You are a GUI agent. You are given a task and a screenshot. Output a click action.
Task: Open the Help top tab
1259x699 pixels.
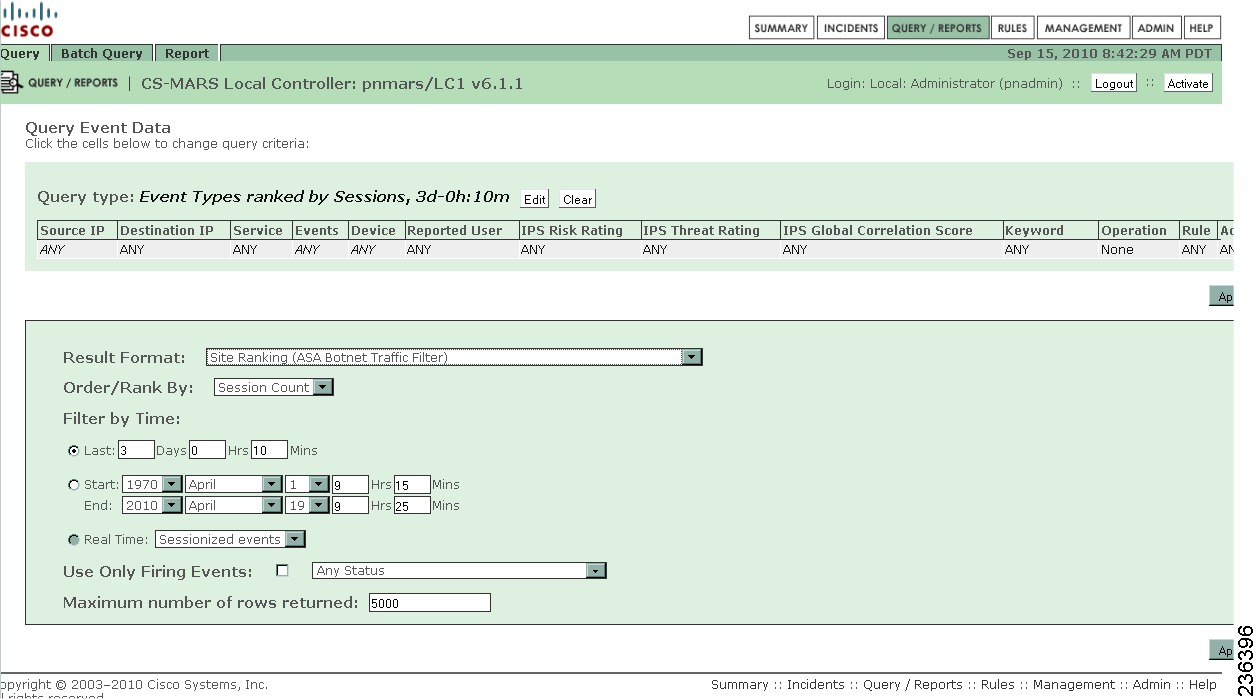click(1203, 28)
